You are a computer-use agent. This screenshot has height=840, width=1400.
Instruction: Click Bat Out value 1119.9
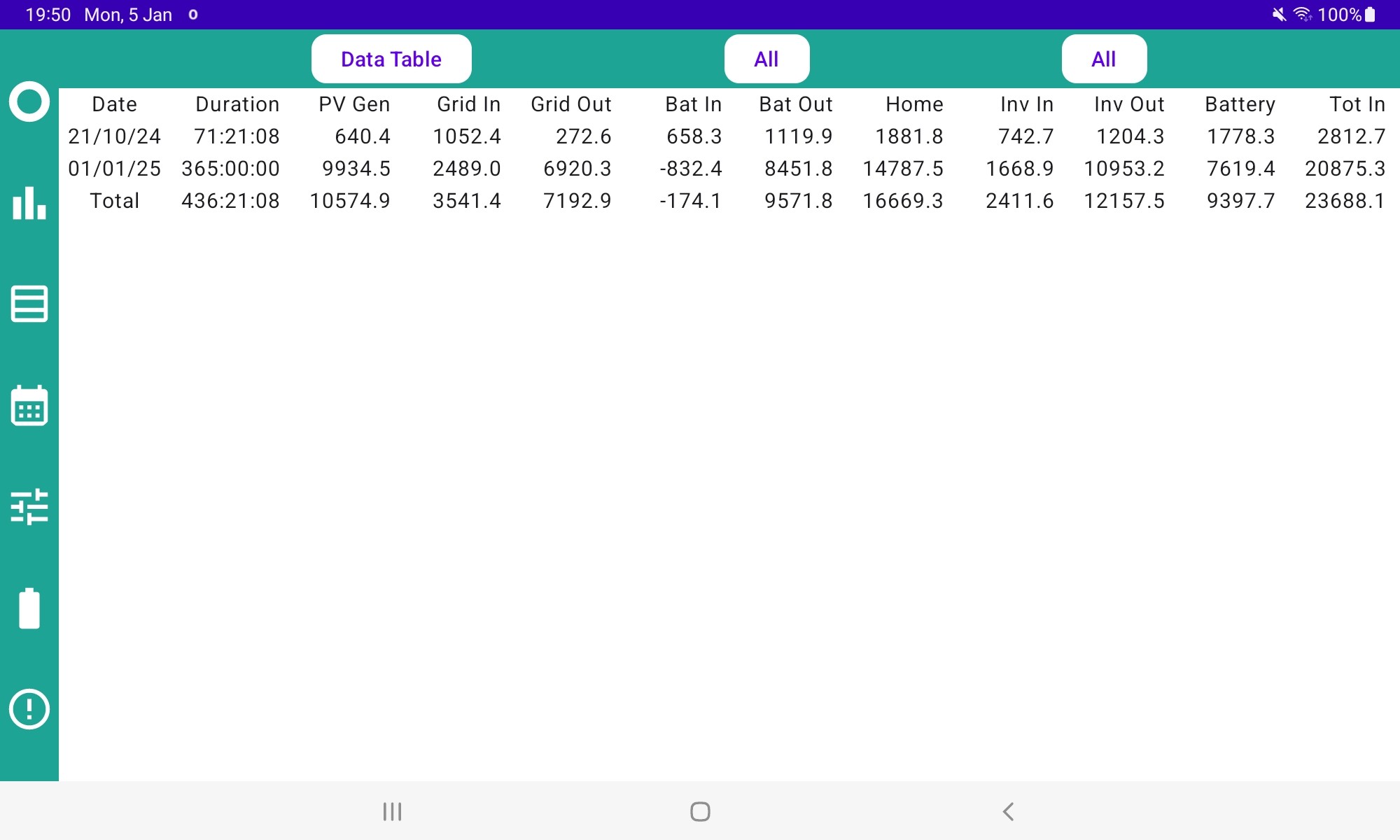pos(799,136)
